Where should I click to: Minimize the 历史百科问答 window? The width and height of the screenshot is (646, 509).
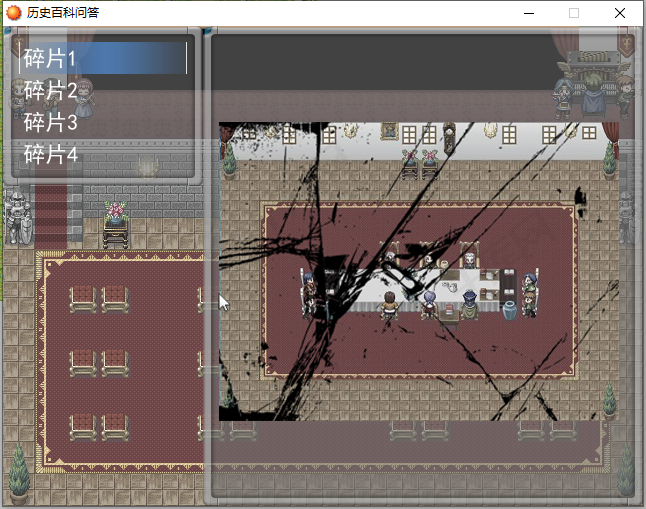[529, 13]
